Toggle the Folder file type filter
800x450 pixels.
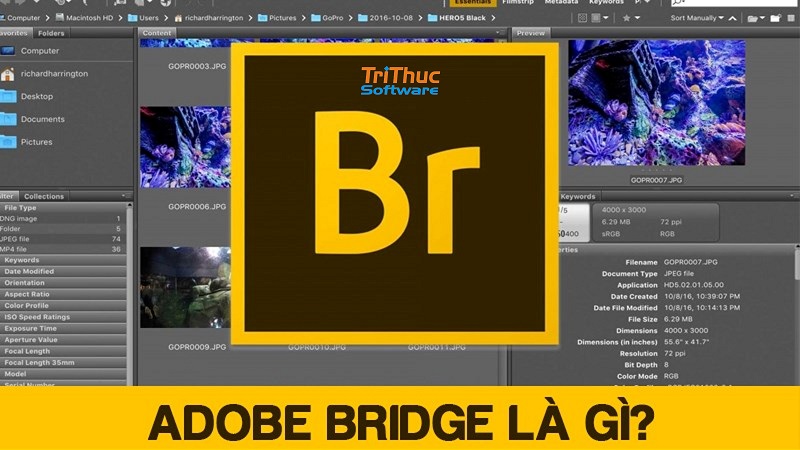[62, 229]
